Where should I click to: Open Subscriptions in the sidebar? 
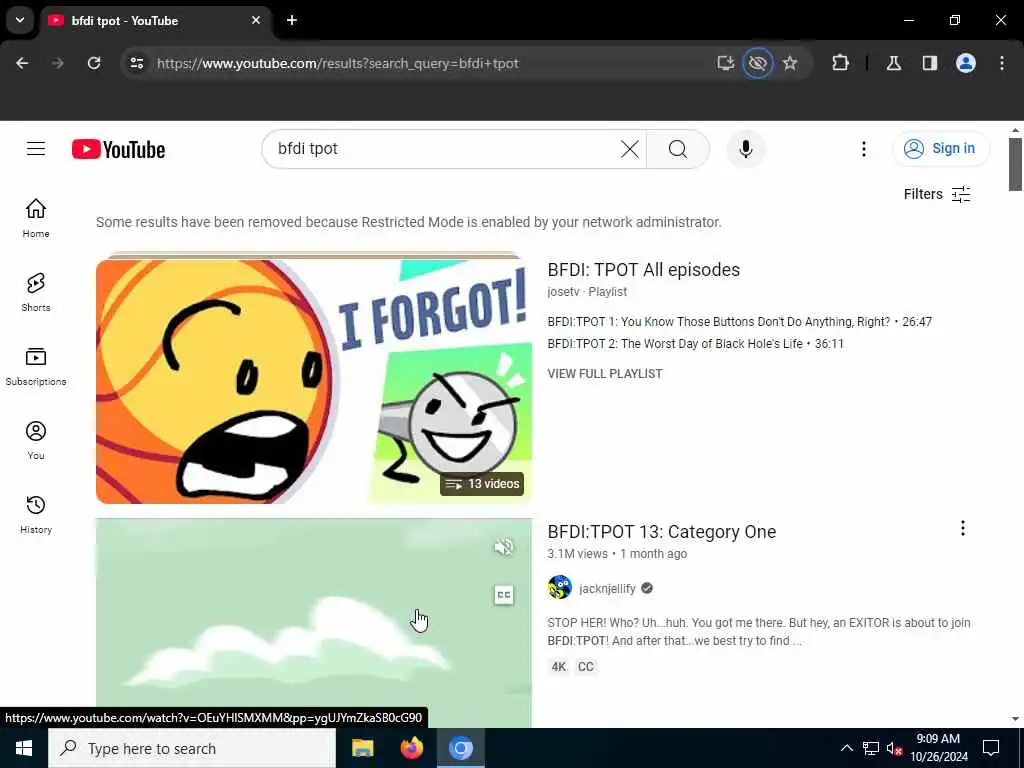click(x=36, y=366)
